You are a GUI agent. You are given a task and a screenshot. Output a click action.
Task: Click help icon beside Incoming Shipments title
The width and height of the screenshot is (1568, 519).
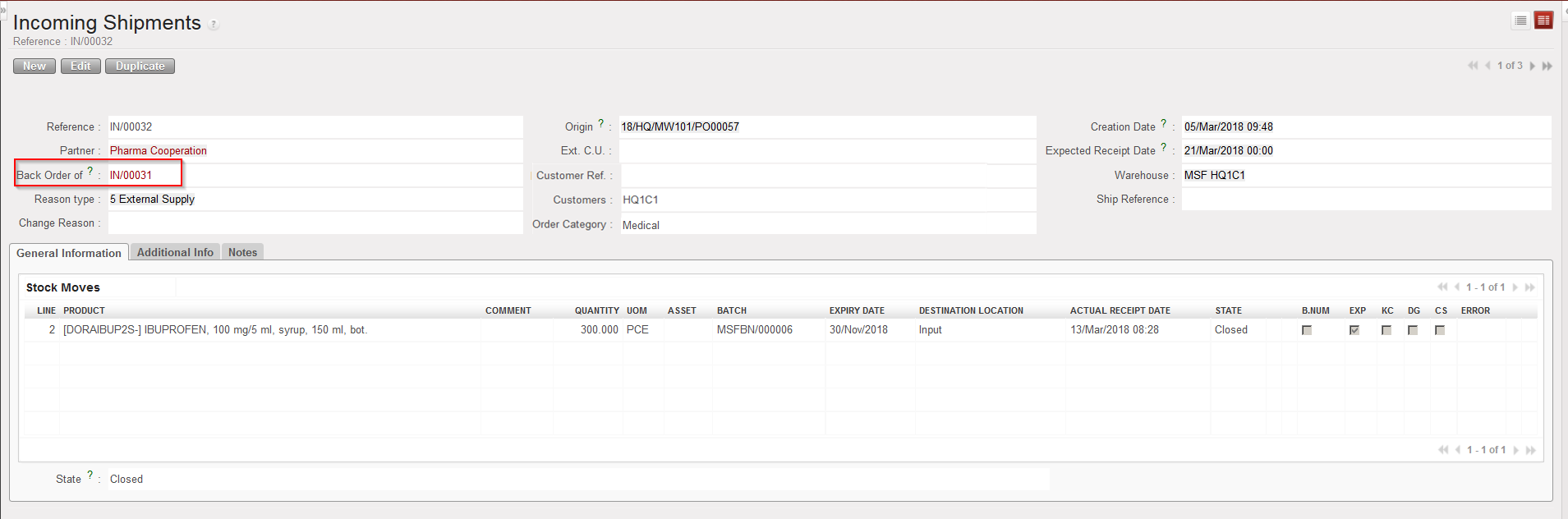214,25
